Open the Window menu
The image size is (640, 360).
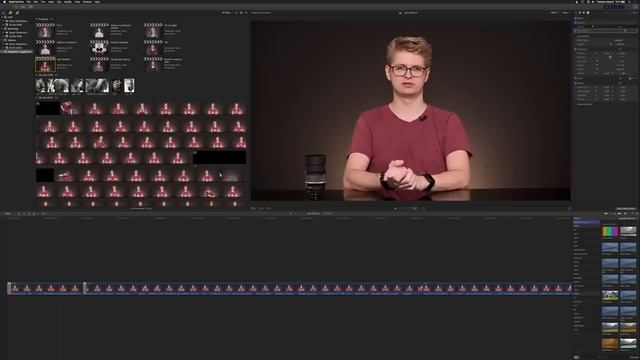tap(87, 2)
